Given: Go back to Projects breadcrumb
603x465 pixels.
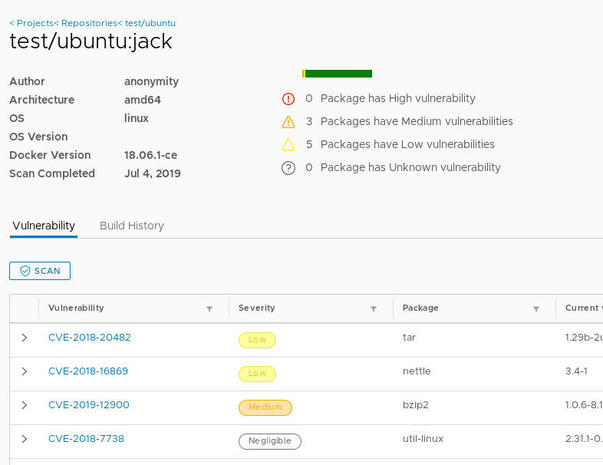Looking at the screenshot, I should coord(32,22).
